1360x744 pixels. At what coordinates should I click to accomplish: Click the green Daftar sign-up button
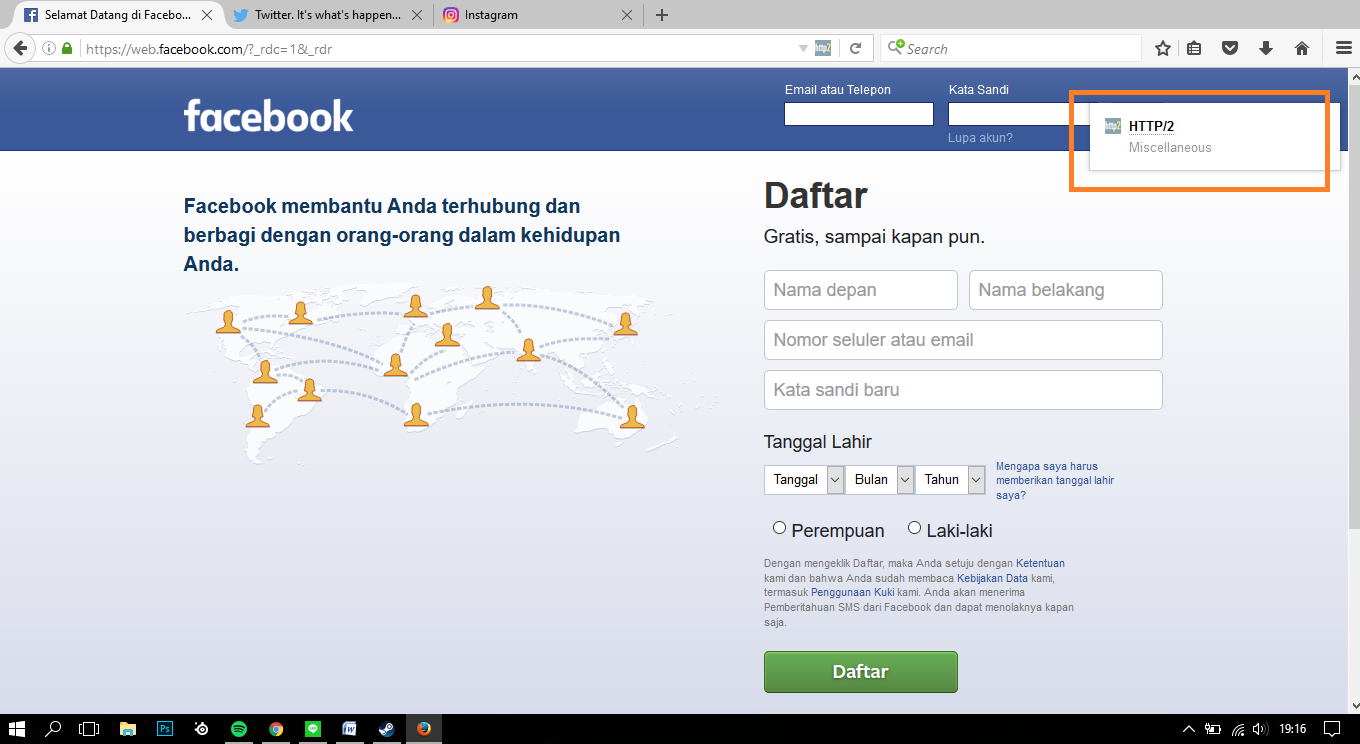coord(860,672)
